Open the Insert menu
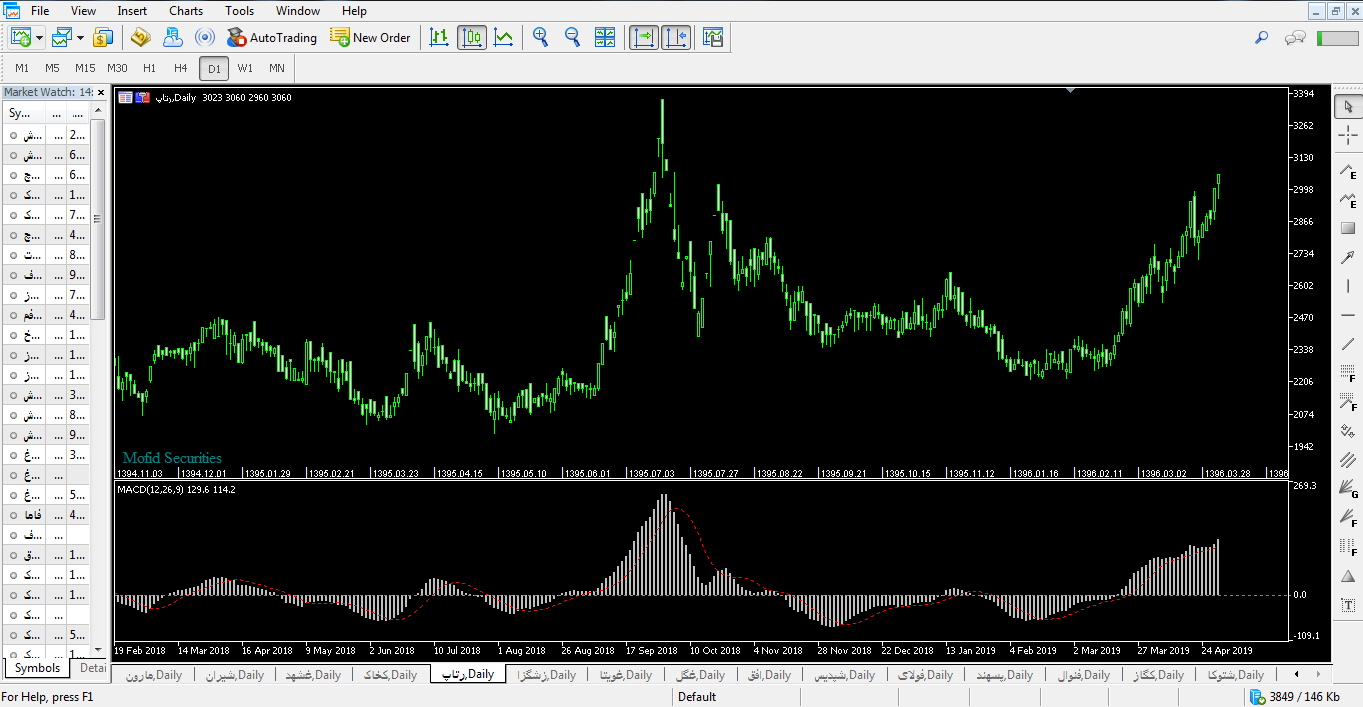Screen dimensions: 1363x707 pyautogui.click(x=132, y=11)
